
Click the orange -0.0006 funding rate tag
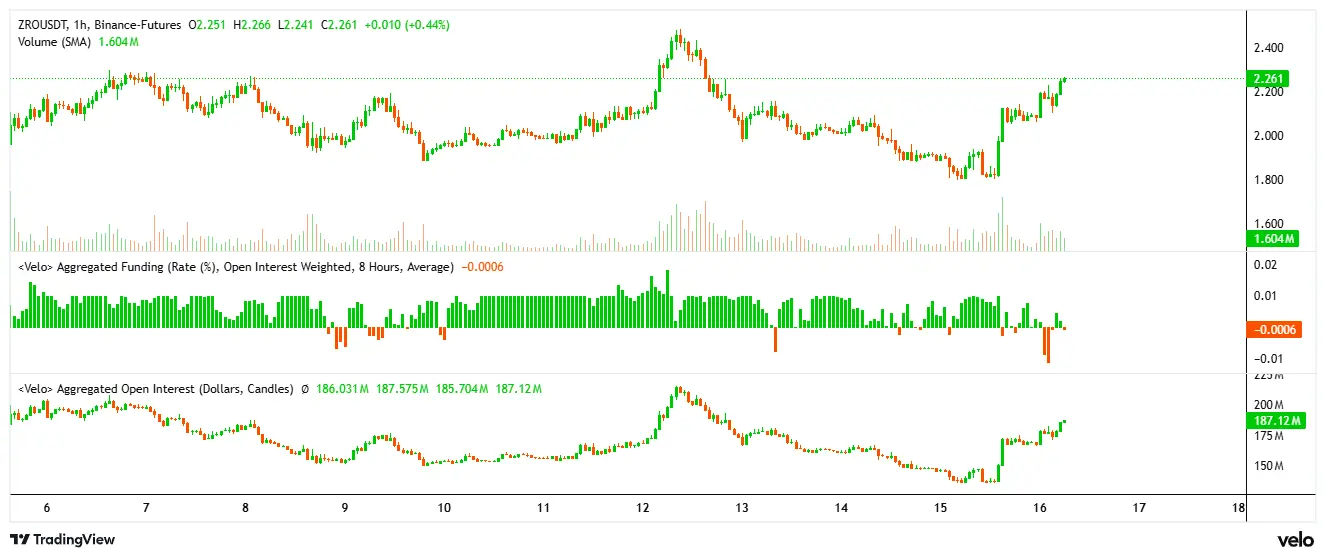tap(1273, 330)
